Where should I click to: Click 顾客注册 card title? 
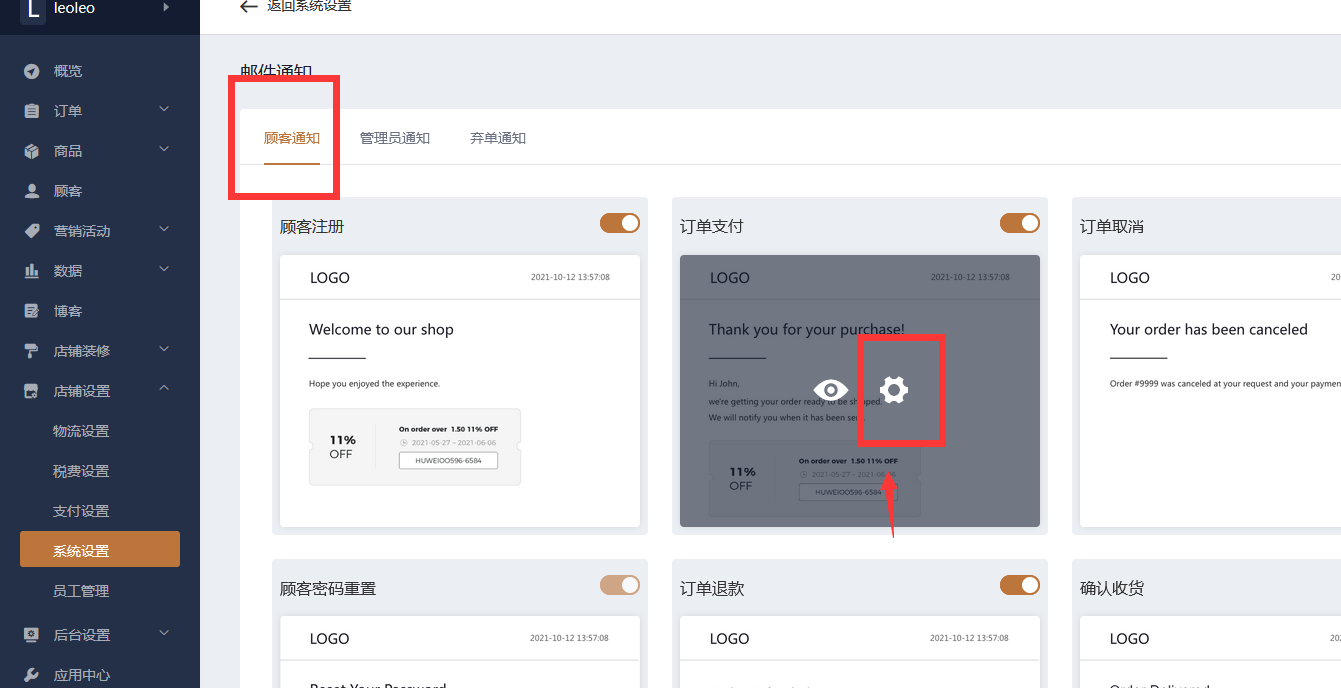[312, 227]
